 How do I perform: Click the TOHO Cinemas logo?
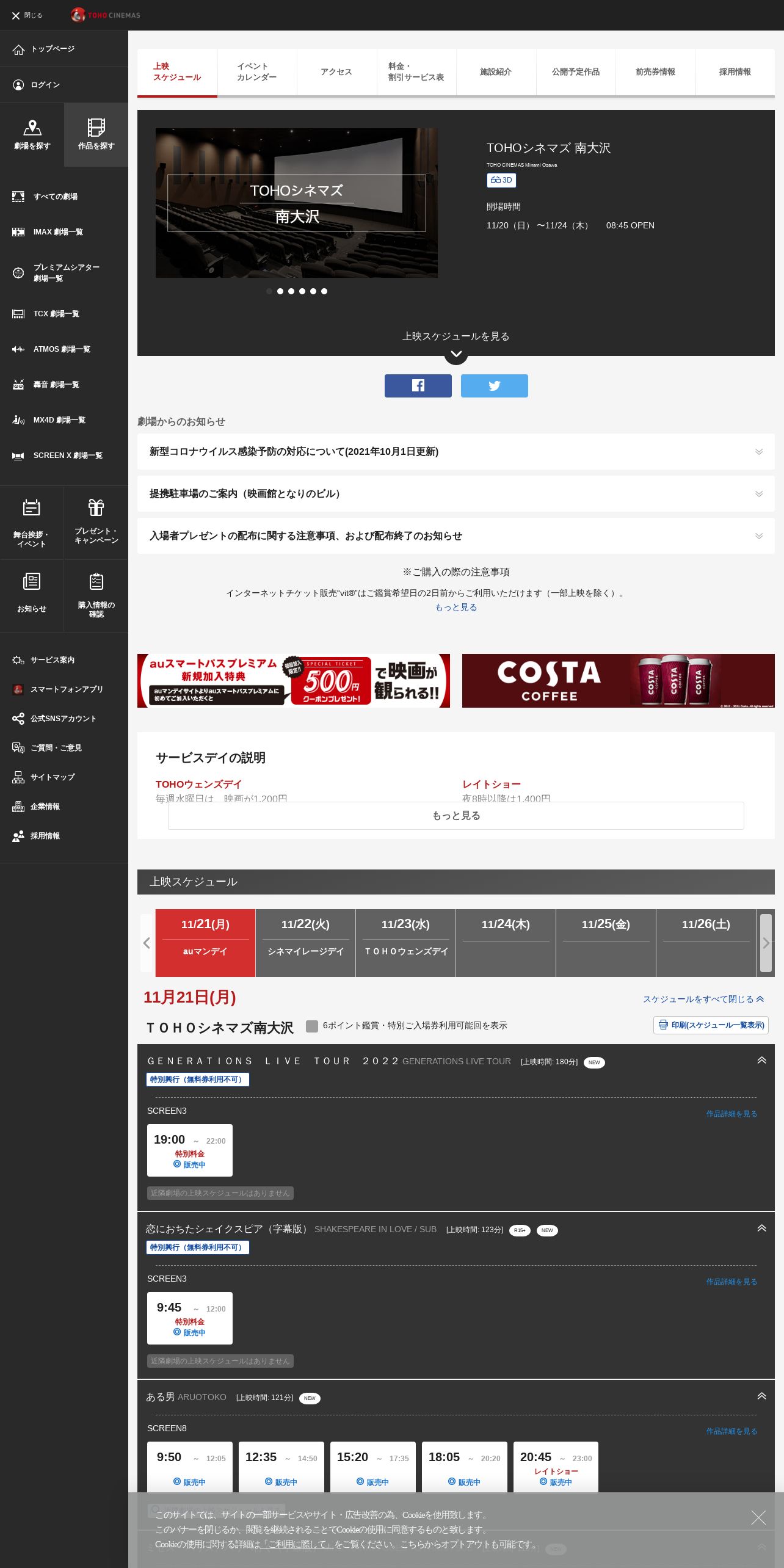[105, 15]
